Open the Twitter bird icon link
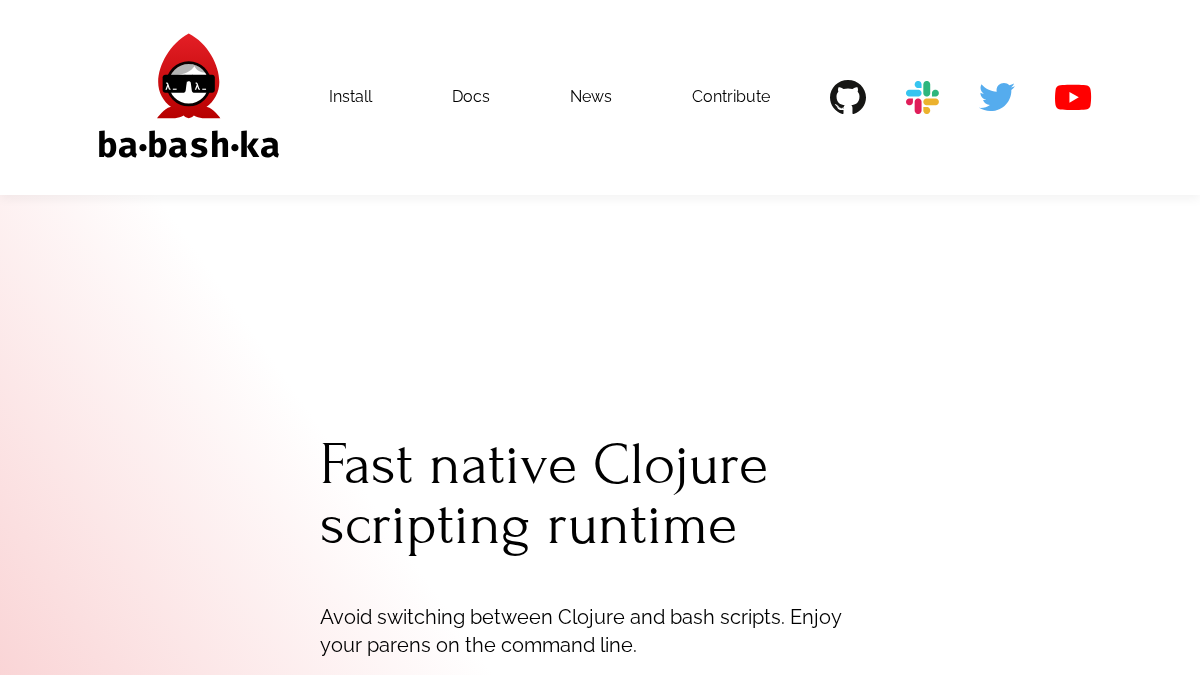The width and height of the screenshot is (1200, 675). [997, 97]
